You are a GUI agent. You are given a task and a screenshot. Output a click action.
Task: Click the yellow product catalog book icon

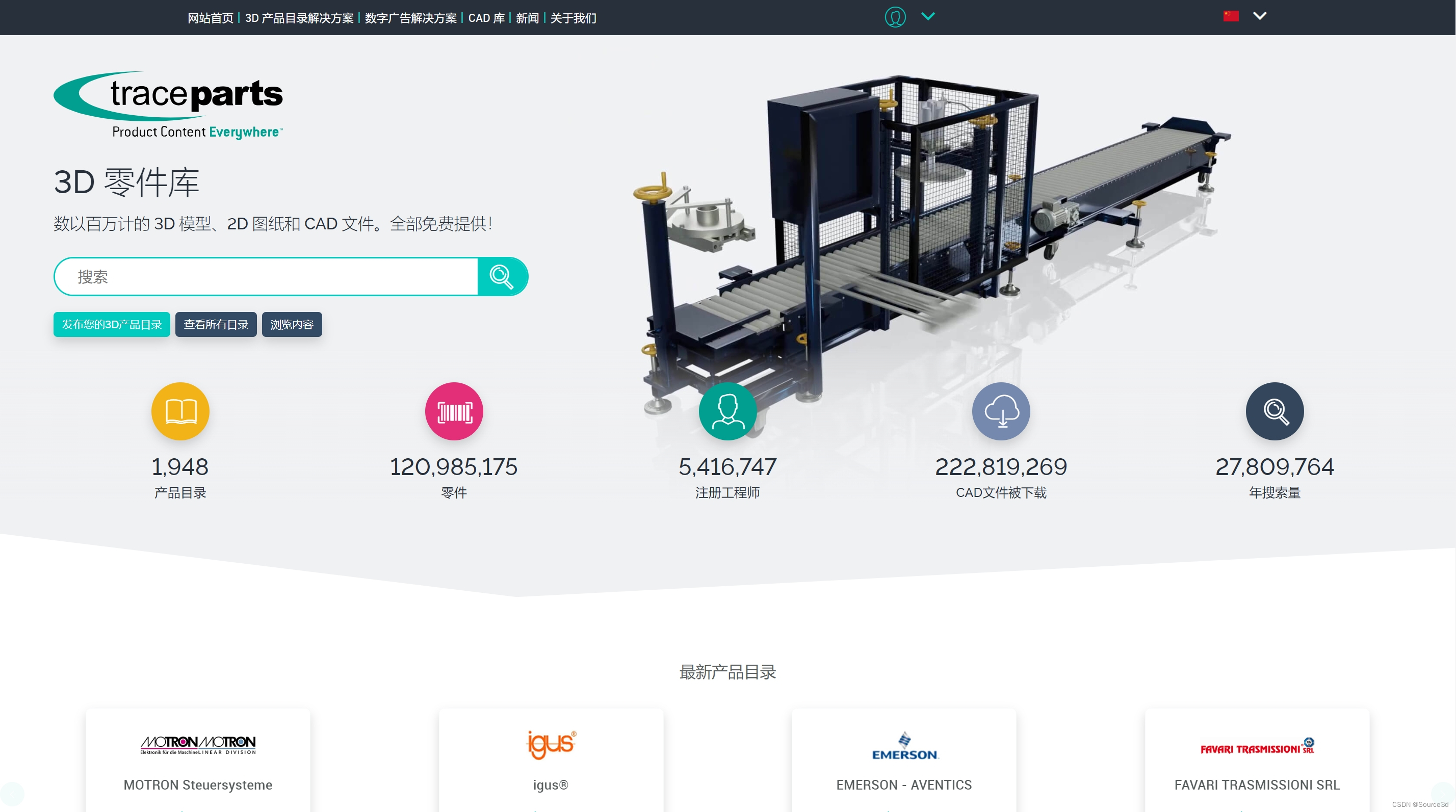(180, 411)
